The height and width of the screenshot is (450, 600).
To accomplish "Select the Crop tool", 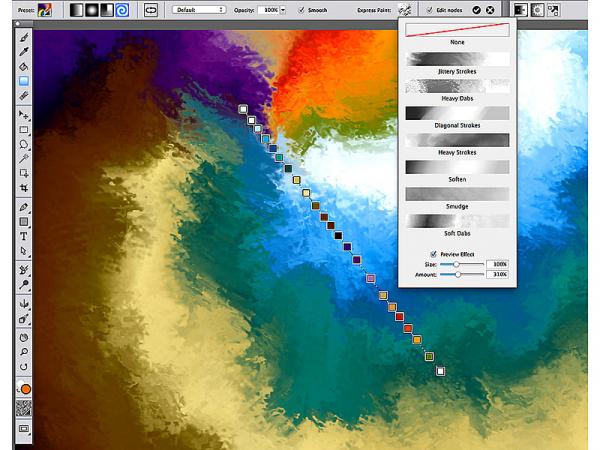I will [x=24, y=187].
